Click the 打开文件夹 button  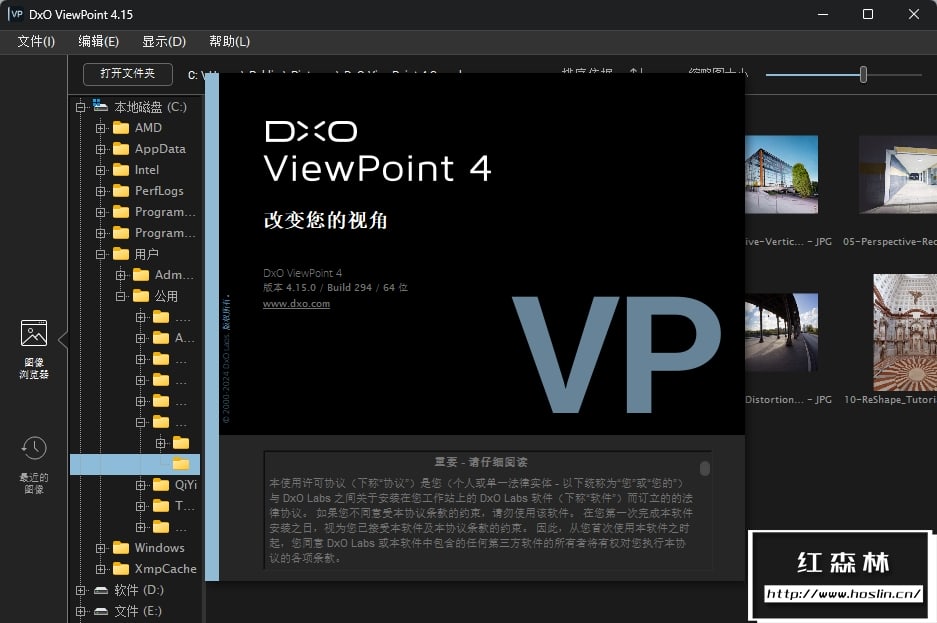128,73
